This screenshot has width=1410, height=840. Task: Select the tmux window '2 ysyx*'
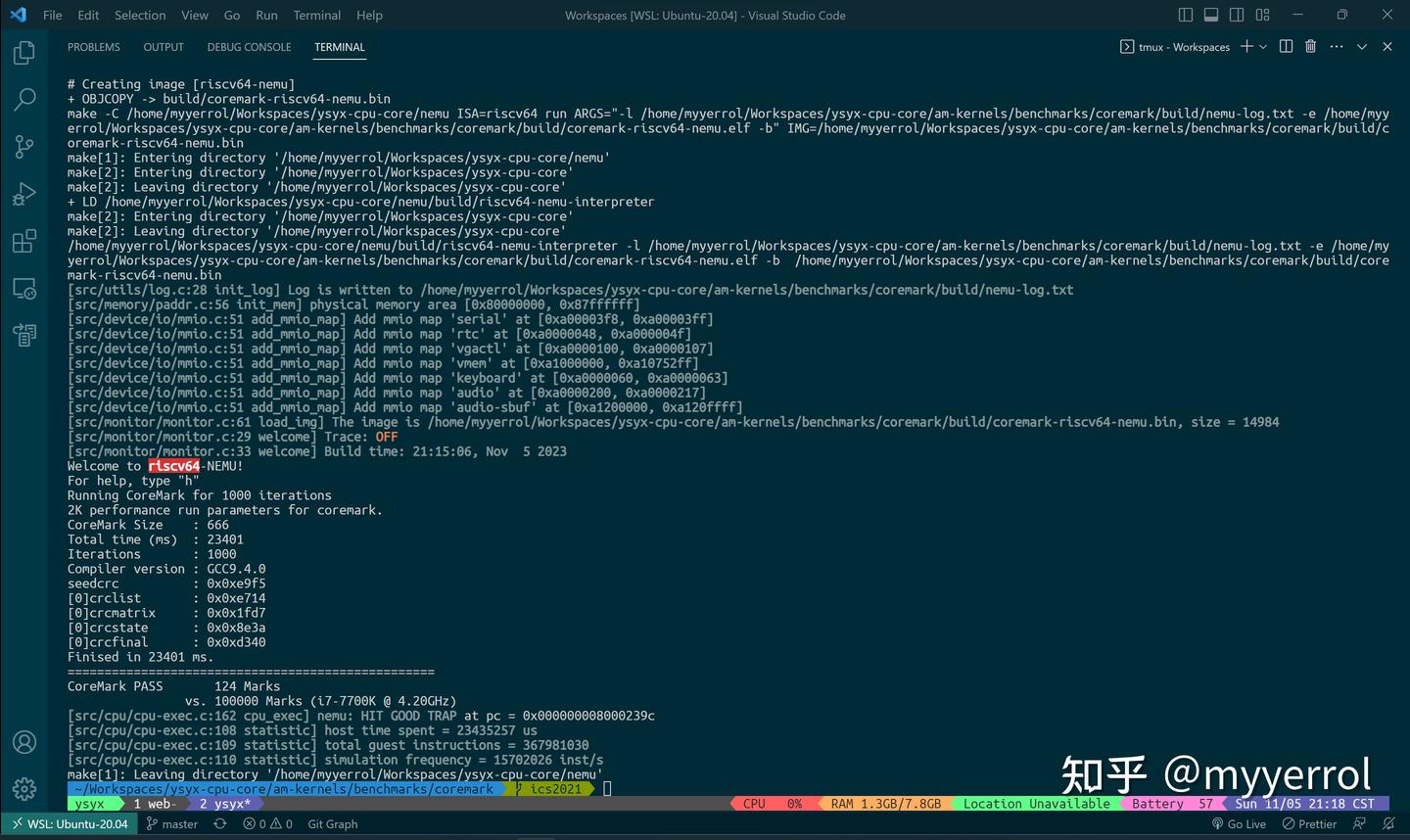coord(225,804)
